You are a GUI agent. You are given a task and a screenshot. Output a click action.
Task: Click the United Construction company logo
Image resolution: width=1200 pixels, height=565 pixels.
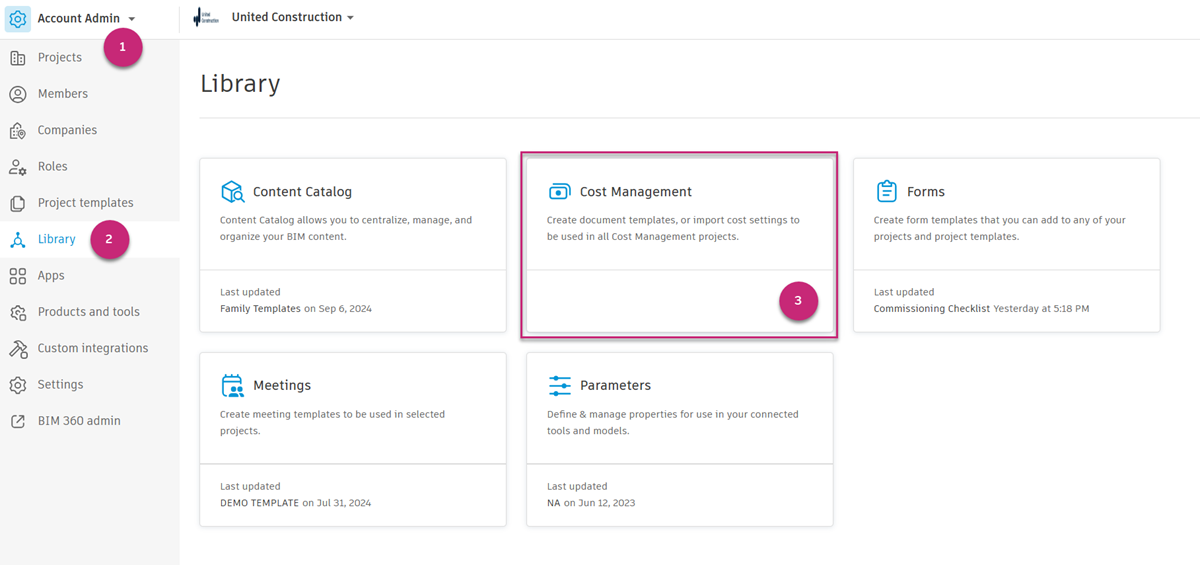coord(204,18)
